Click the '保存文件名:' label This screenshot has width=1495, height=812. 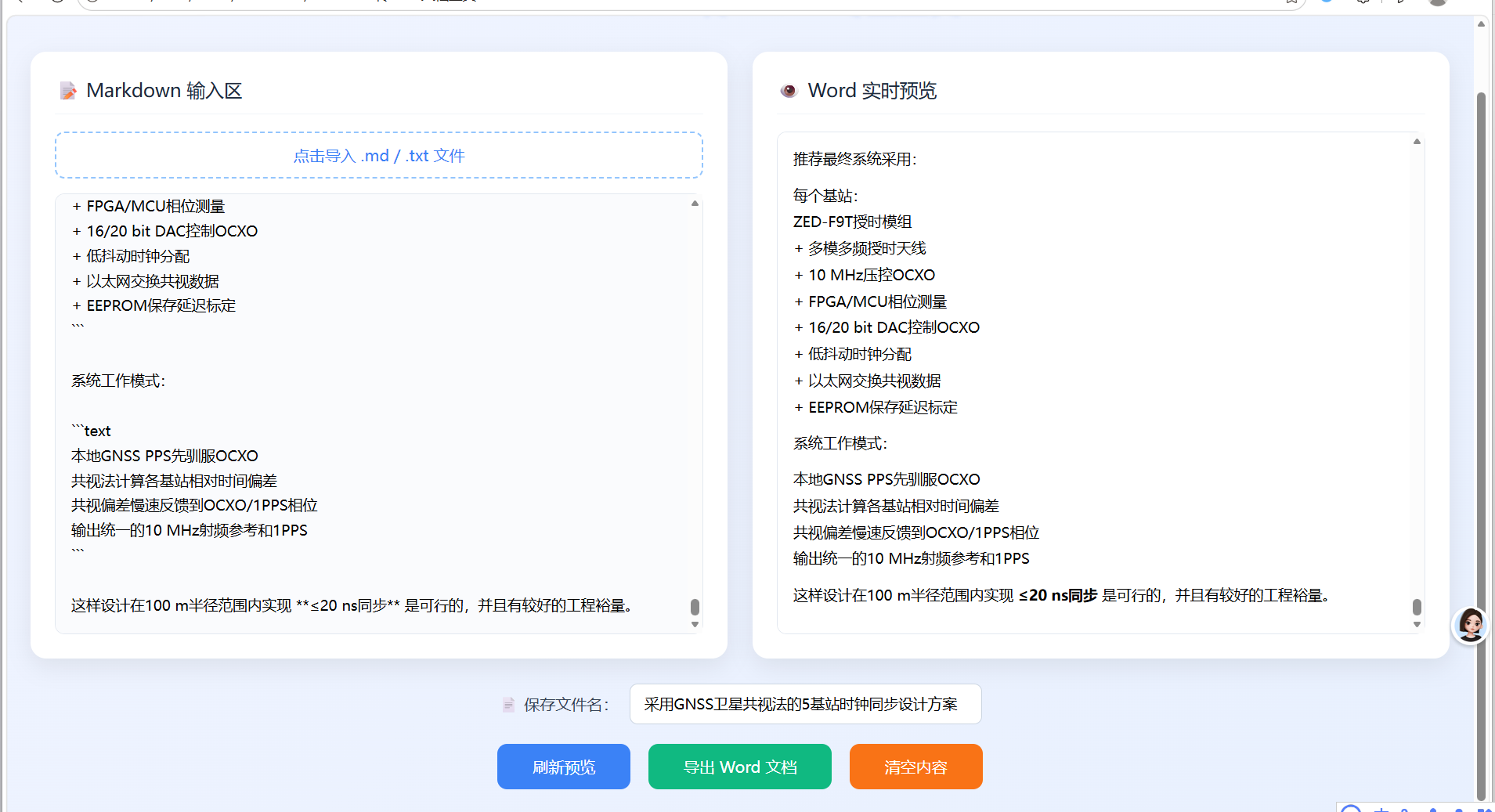tap(566, 705)
